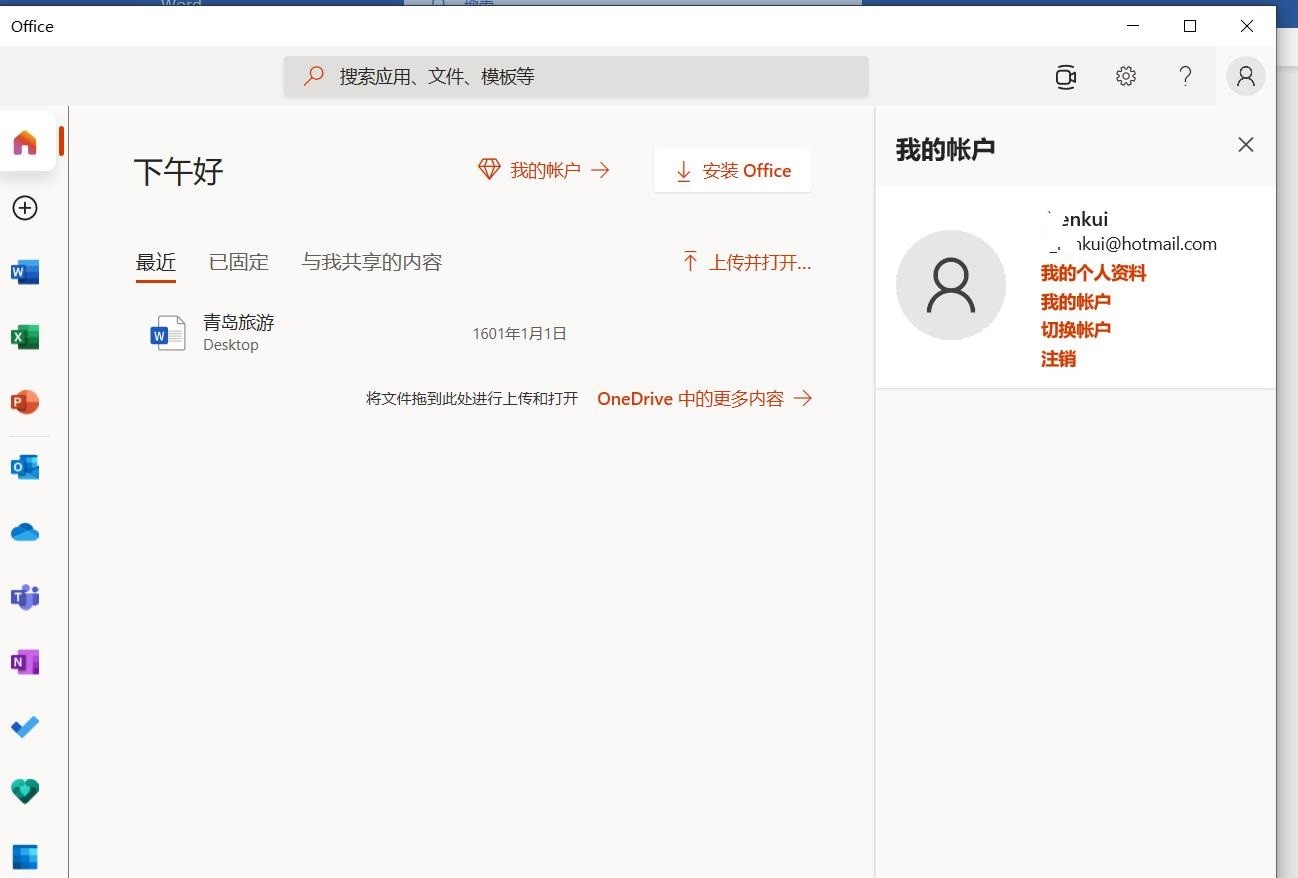Open To Do checkmark icon in sidebar
The height and width of the screenshot is (878, 1298).
coord(25,727)
